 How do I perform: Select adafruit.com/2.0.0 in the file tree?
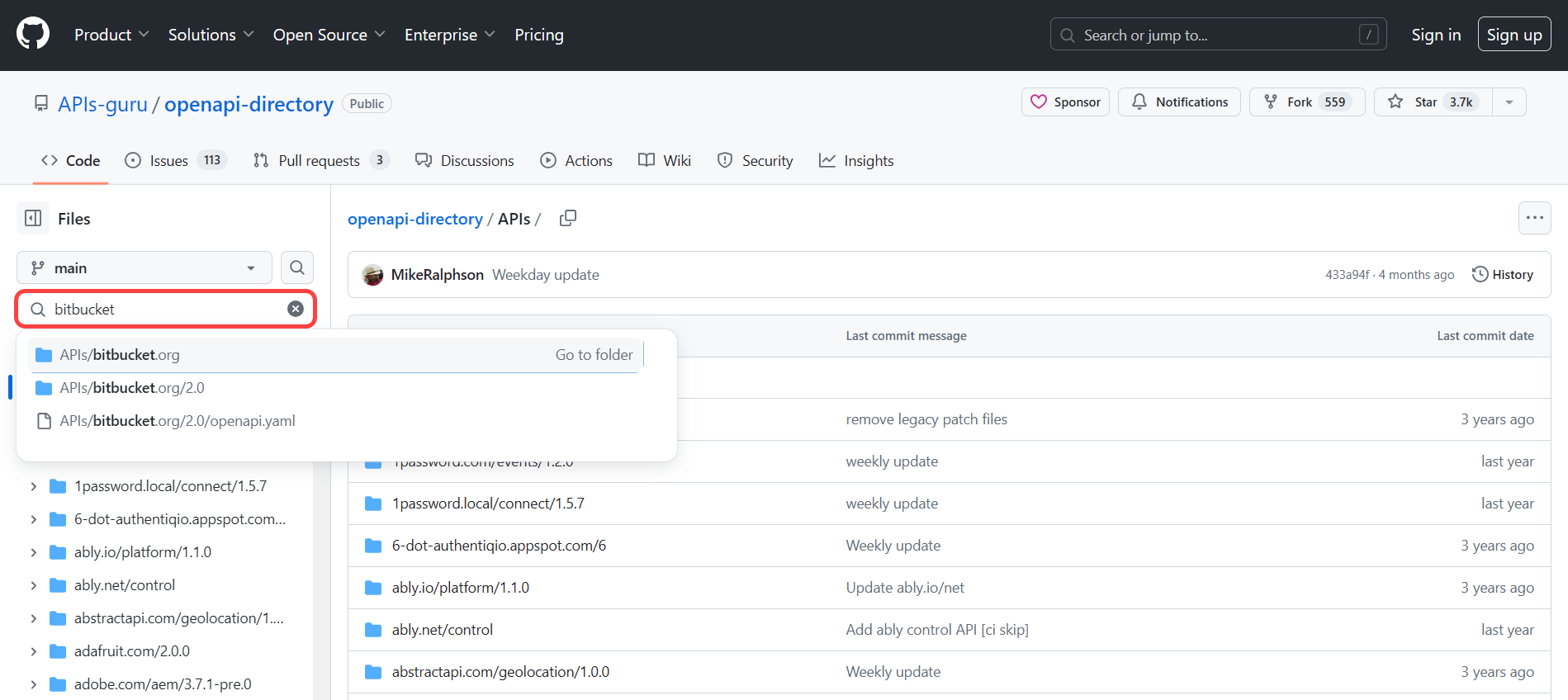click(132, 651)
